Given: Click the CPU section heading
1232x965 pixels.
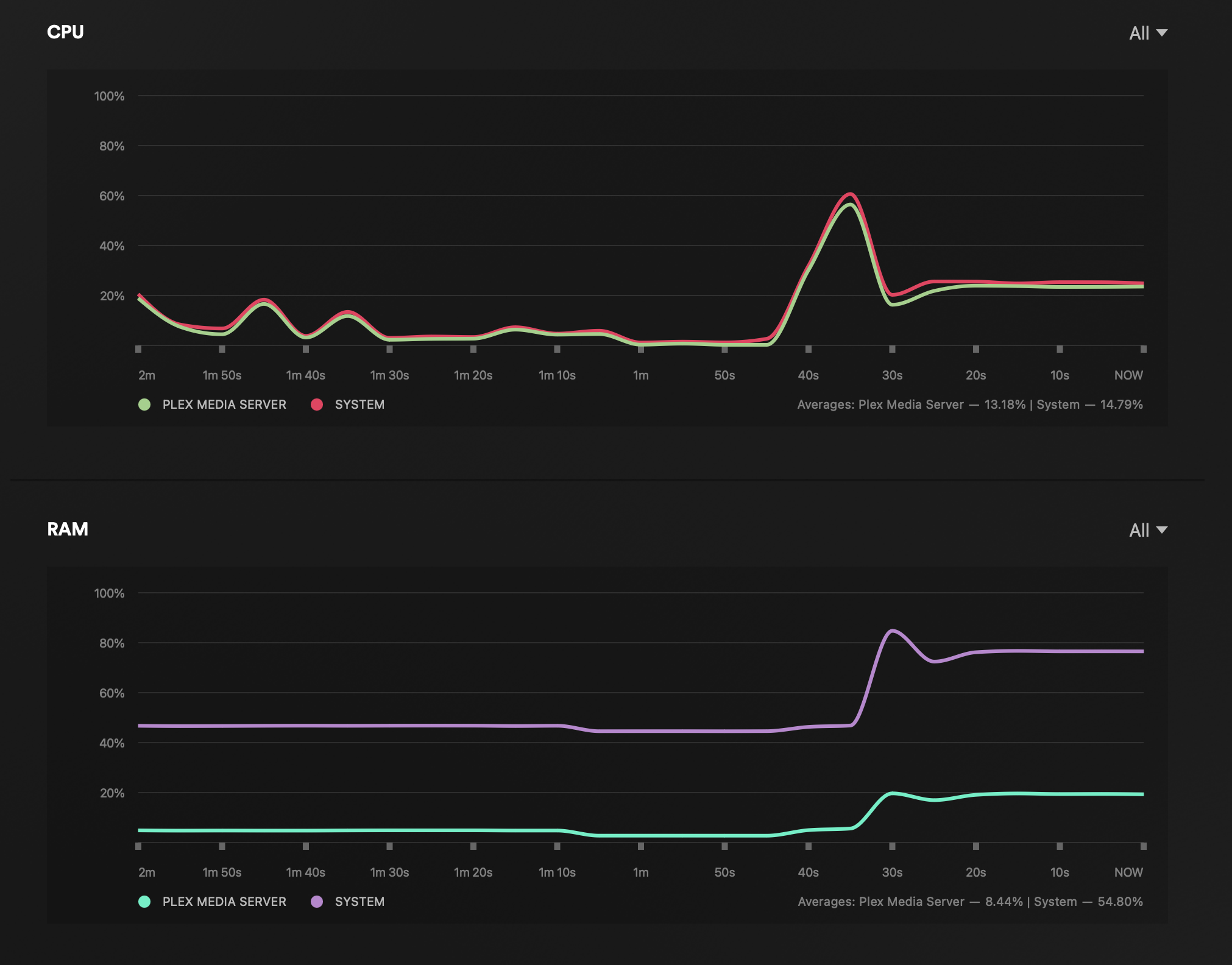Looking at the screenshot, I should click(65, 32).
